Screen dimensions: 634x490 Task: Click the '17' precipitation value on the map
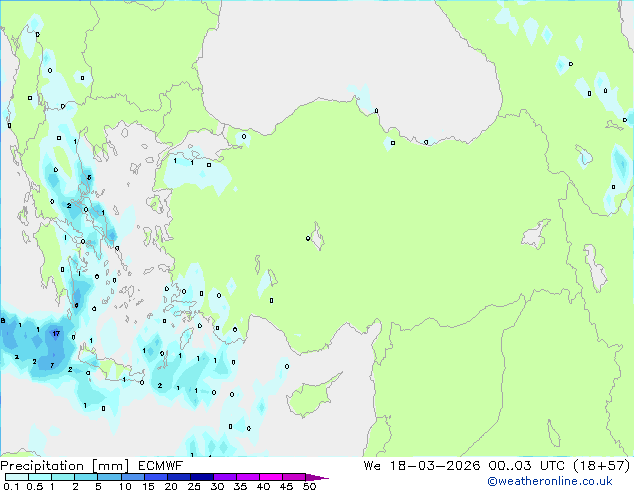[x=56, y=334]
